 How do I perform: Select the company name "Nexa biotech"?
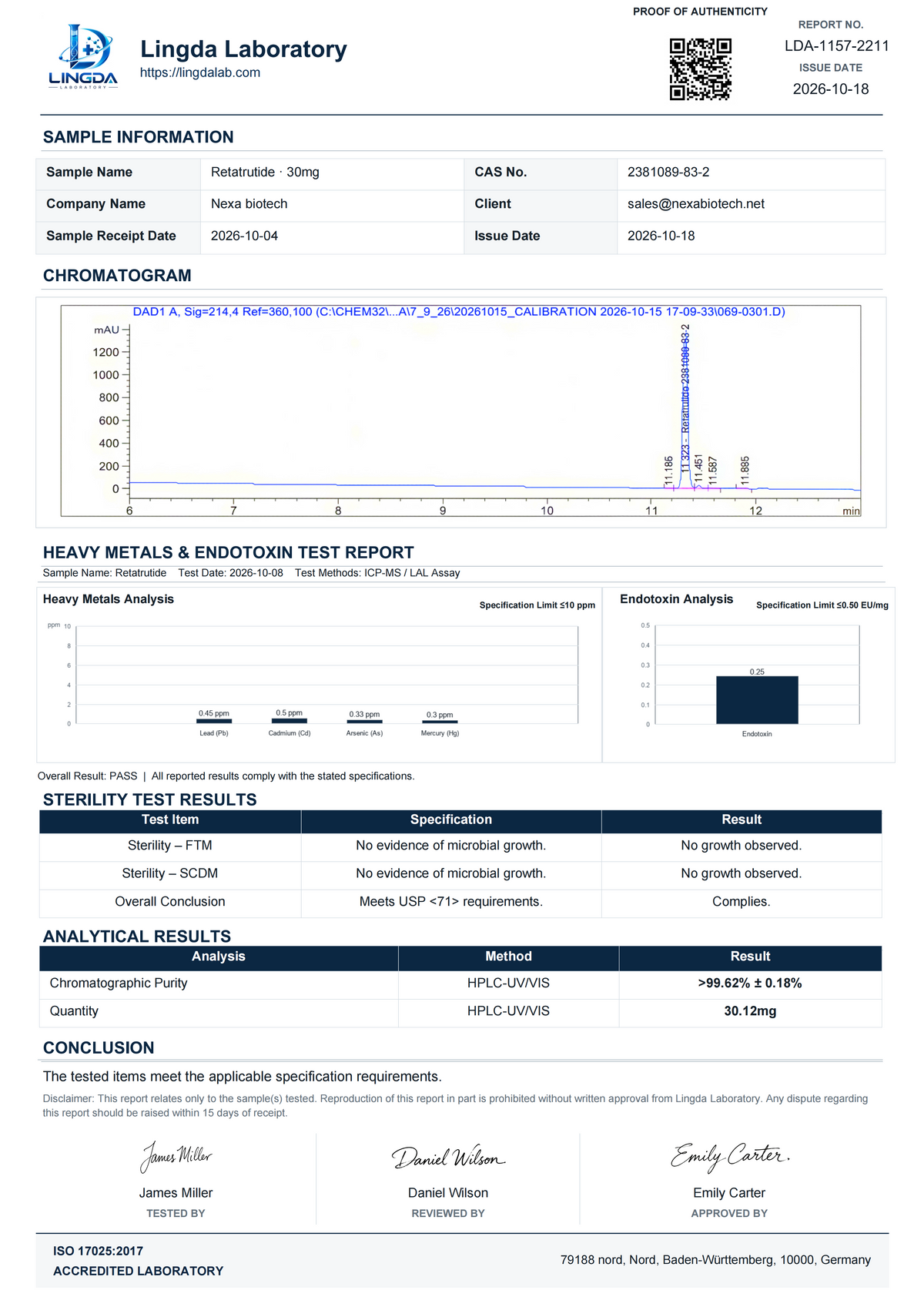pyautogui.click(x=249, y=203)
